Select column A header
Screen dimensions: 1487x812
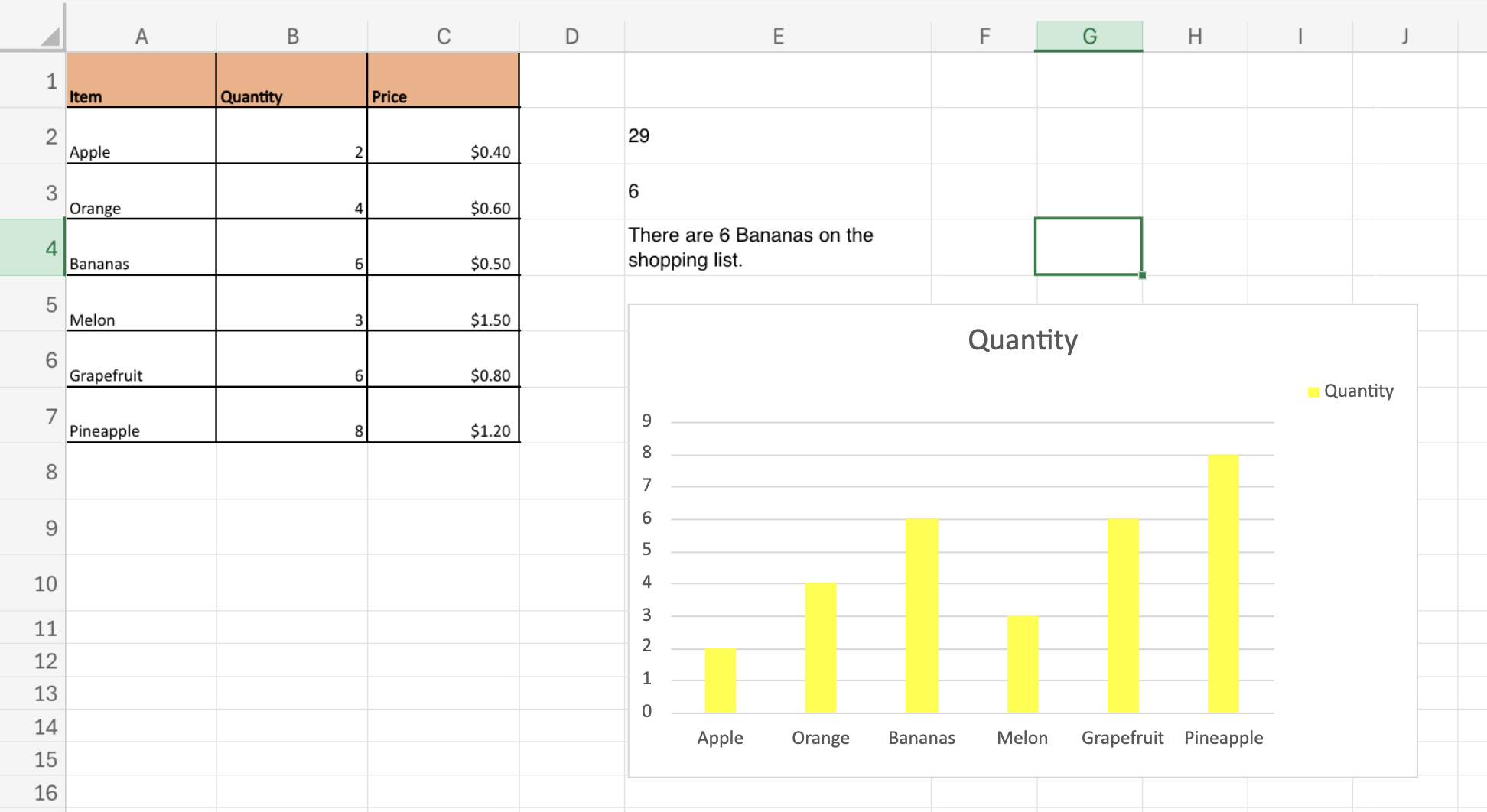pyautogui.click(x=142, y=36)
